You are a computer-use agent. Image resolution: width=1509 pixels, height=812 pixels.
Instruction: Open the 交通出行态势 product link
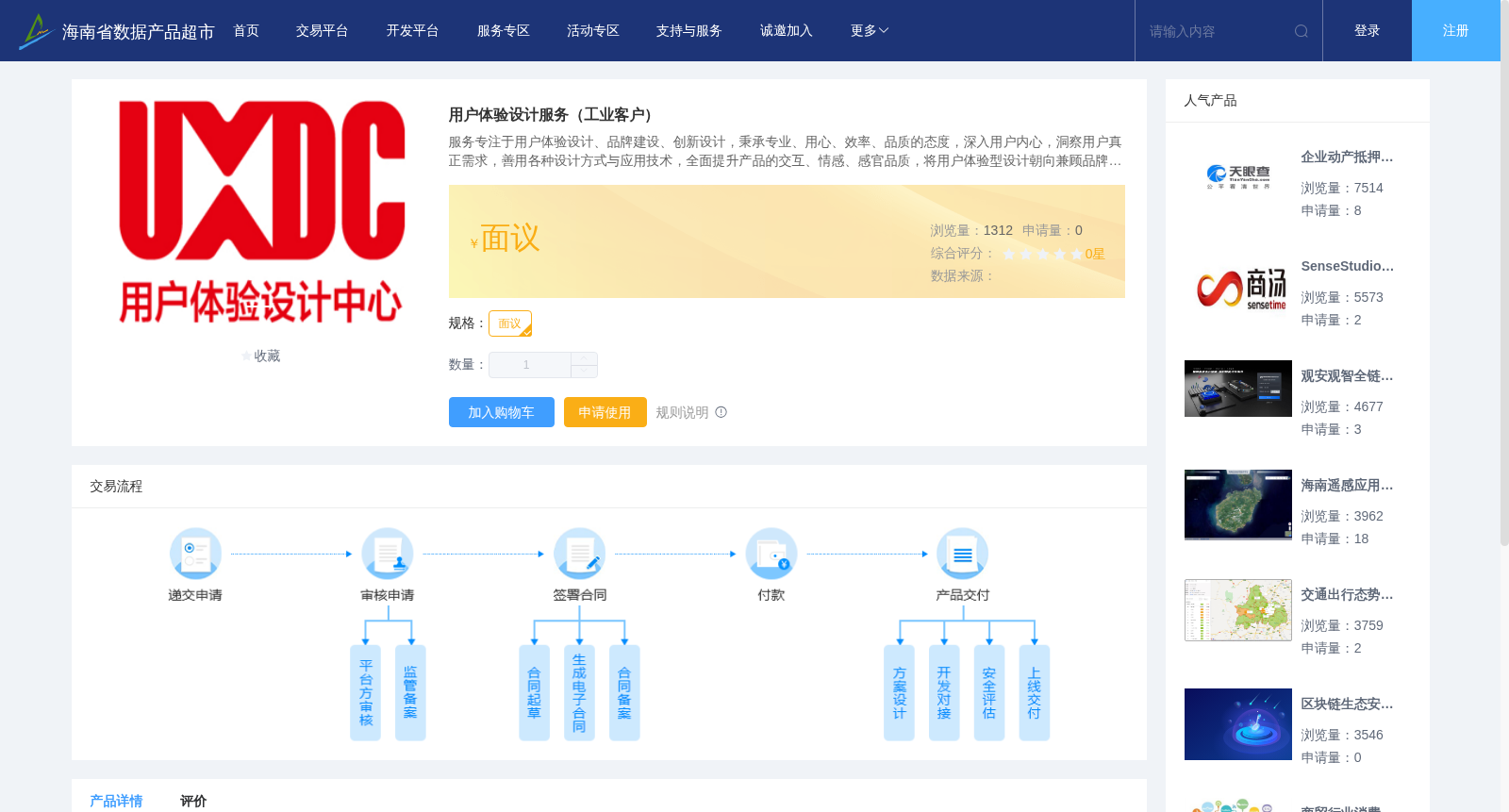pos(1347,595)
